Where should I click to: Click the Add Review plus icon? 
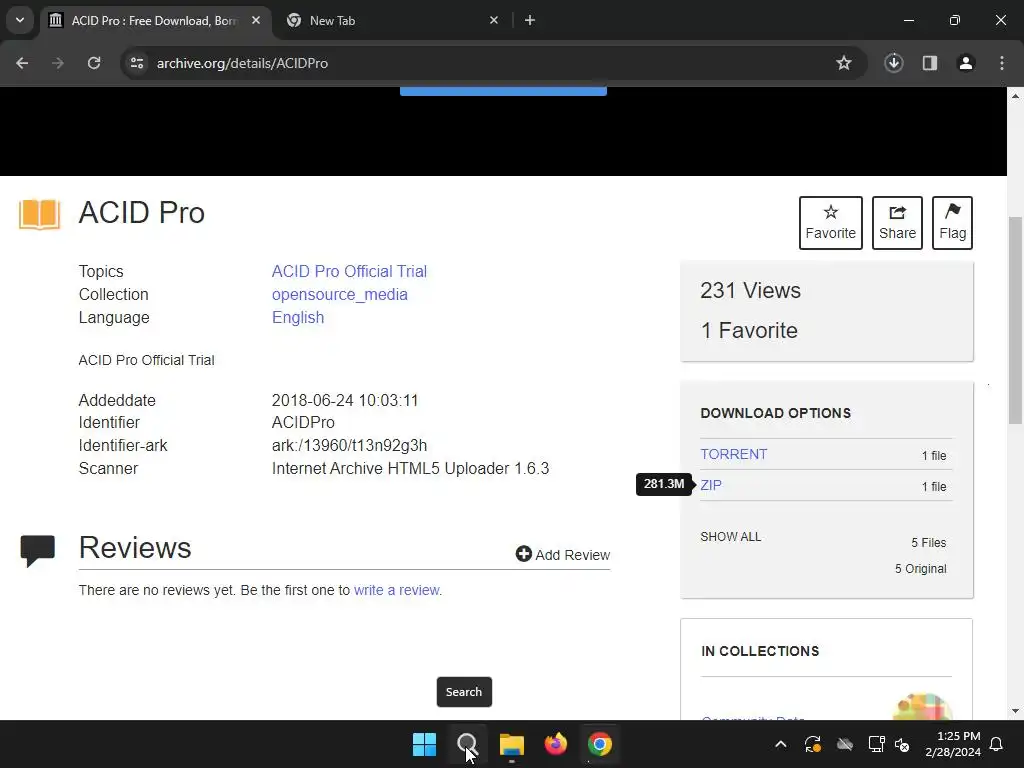523,554
